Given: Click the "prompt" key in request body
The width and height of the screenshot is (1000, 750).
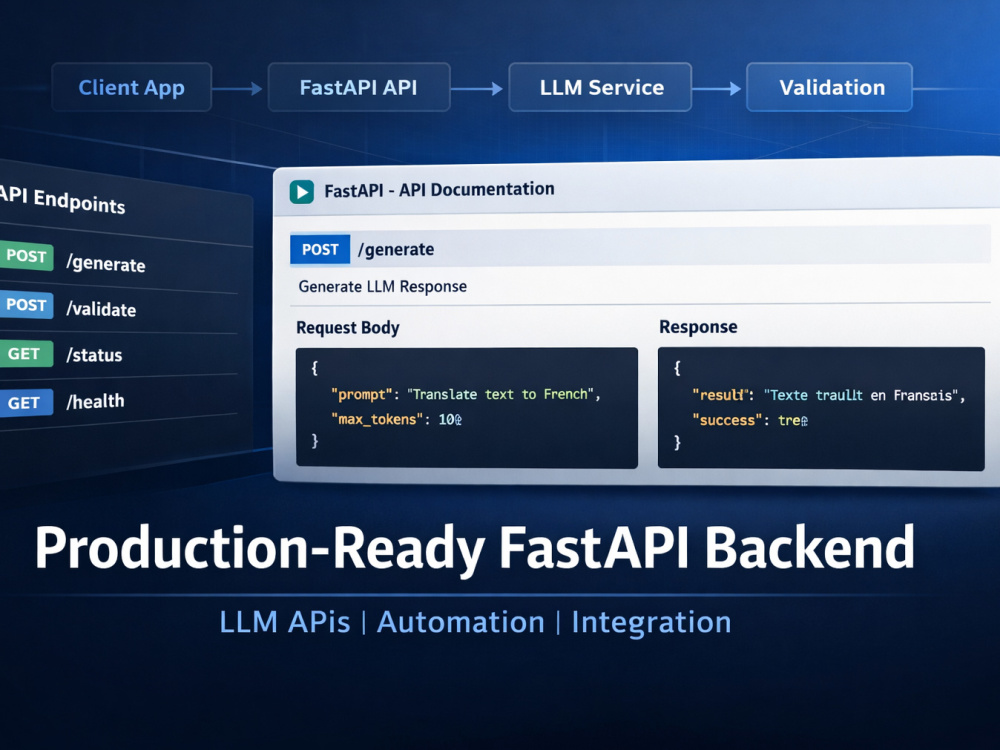Looking at the screenshot, I should tap(362, 395).
